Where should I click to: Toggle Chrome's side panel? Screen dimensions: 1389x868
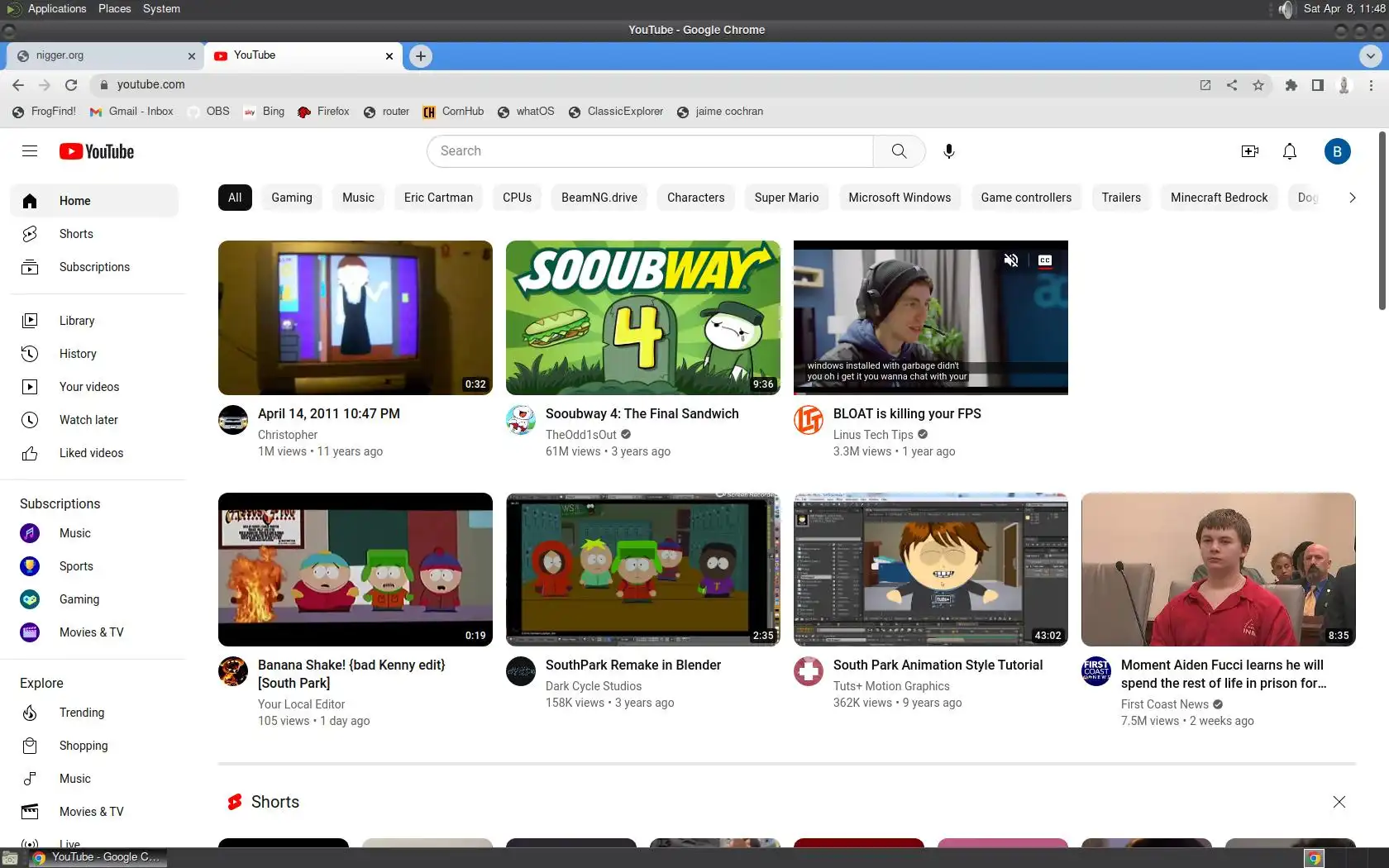pyautogui.click(x=1318, y=84)
